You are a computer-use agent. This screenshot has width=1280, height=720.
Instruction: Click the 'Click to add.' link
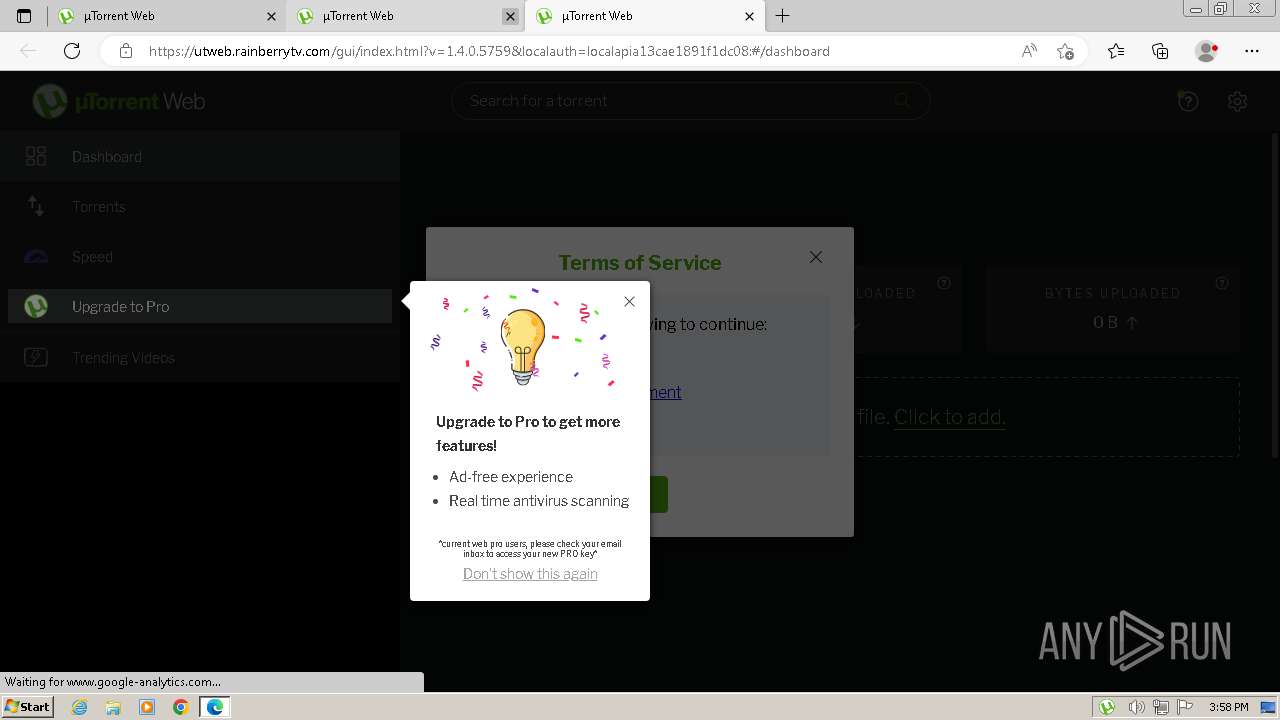(x=949, y=417)
